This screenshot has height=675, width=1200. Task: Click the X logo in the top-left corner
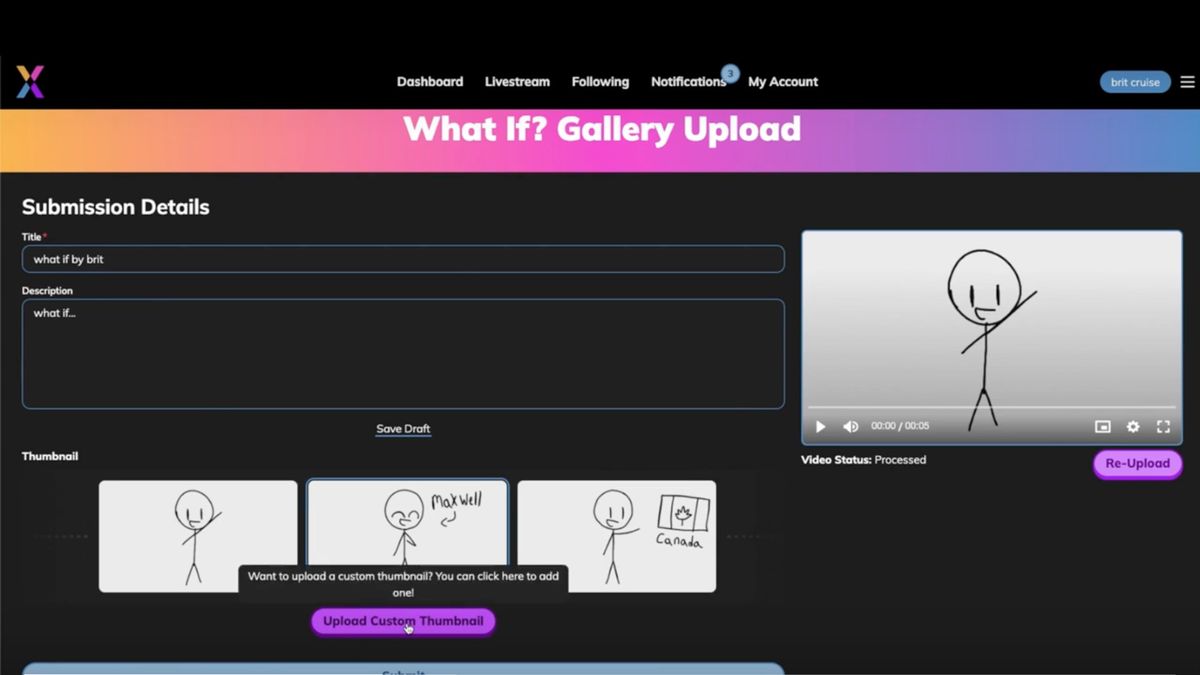click(x=29, y=81)
